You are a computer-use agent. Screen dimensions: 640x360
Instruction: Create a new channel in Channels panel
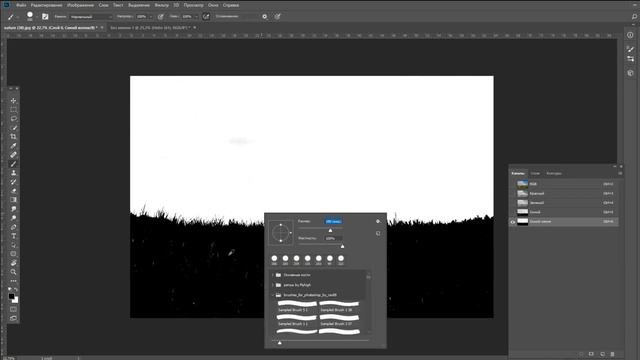coord(602,354)
